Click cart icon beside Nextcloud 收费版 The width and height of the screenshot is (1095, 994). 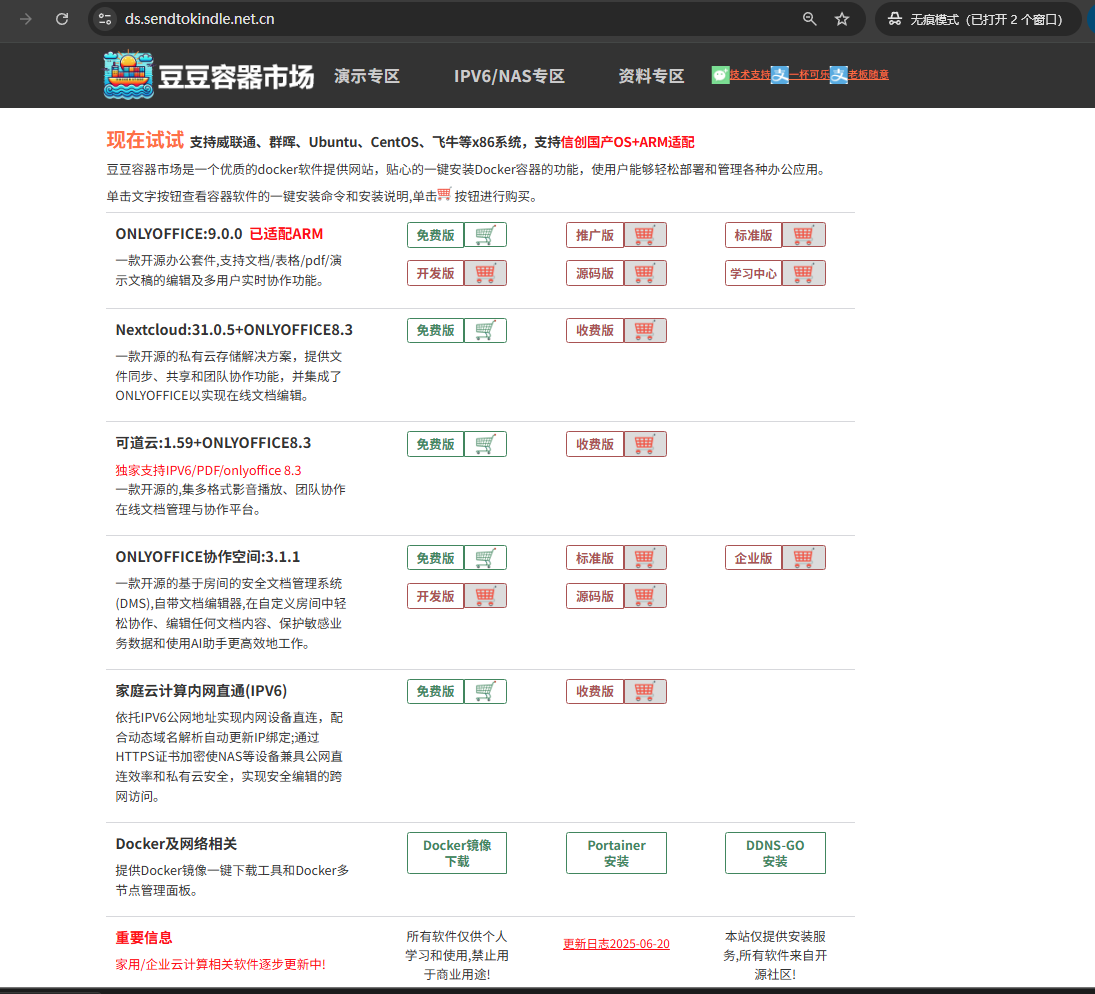645,330
